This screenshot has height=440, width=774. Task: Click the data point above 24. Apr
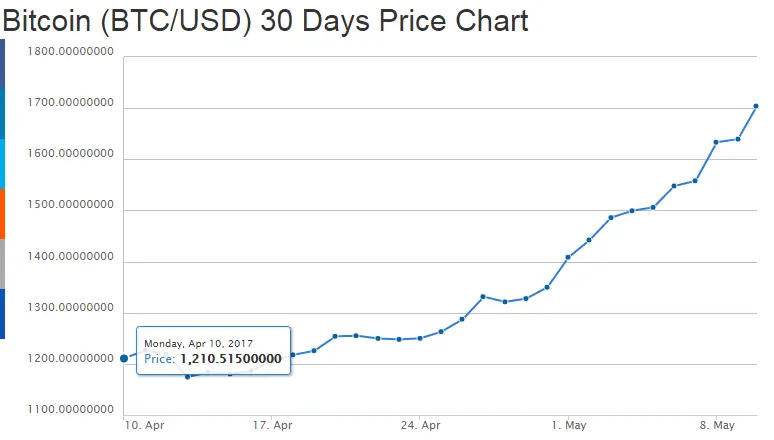[x=420, y=338]
